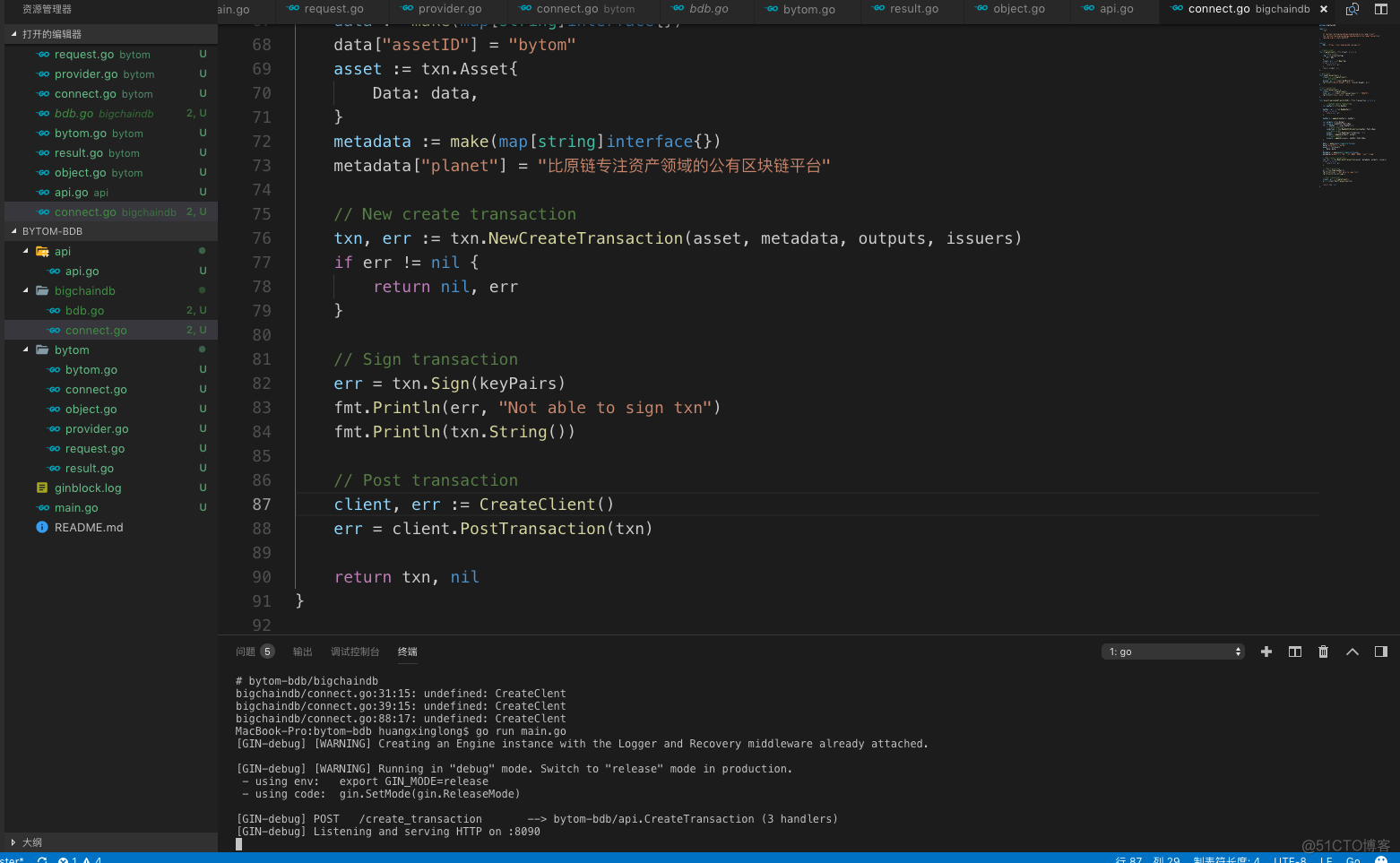The width and height of the screenshot is (1400, 863).
Task: Click the problems count badge 5
Action: click(x=267, y=652)
